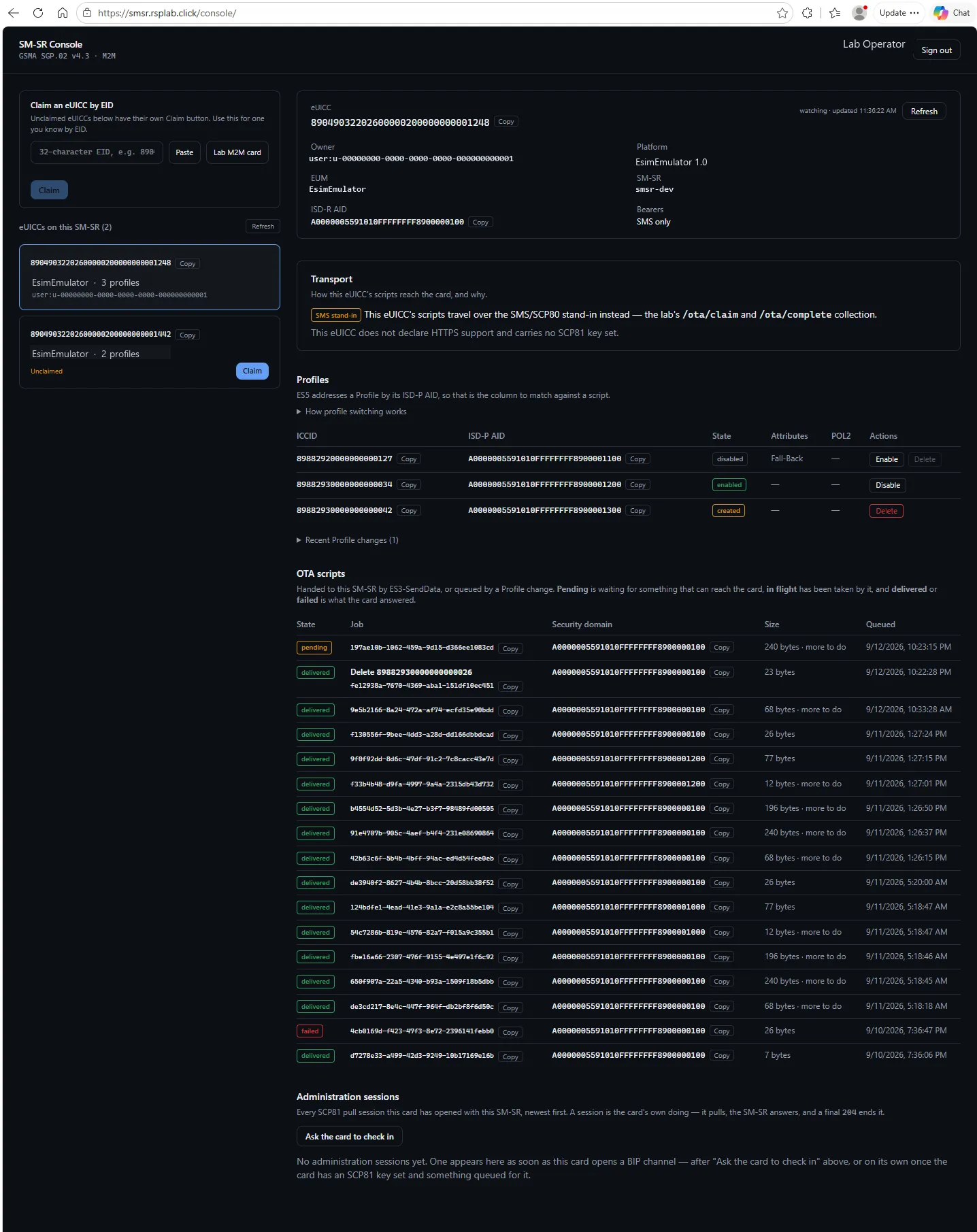Click the pending state badge
977x1232 pixels.
(314, 648)
